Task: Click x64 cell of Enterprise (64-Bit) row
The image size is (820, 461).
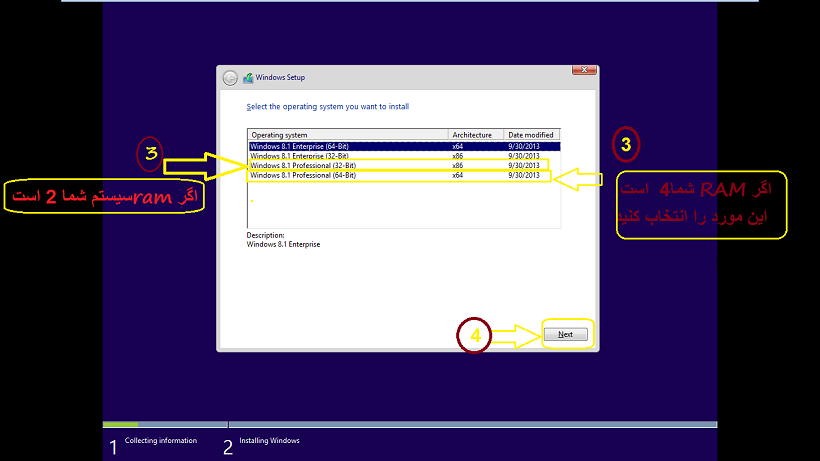Action: [x=458, y=146]
